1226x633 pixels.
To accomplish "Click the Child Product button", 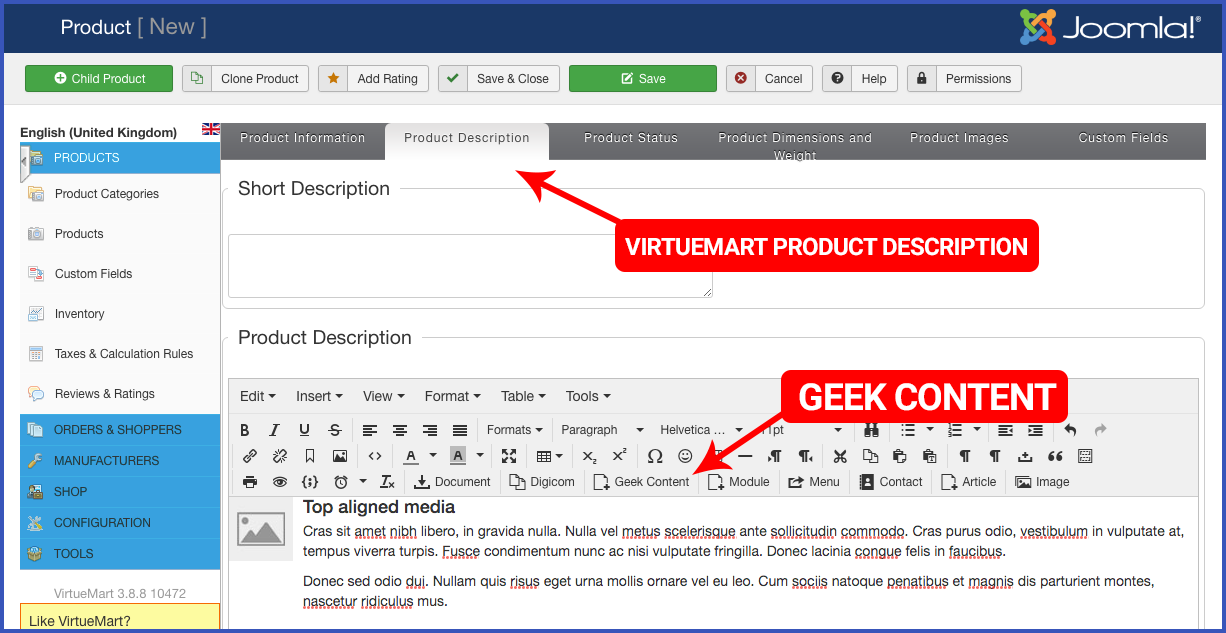I will (99, 79).
